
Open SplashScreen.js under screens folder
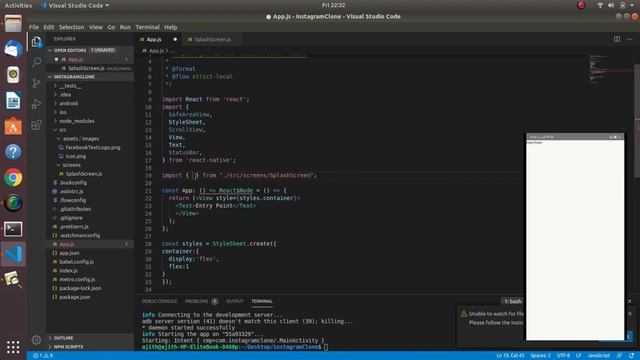(84, 174)
